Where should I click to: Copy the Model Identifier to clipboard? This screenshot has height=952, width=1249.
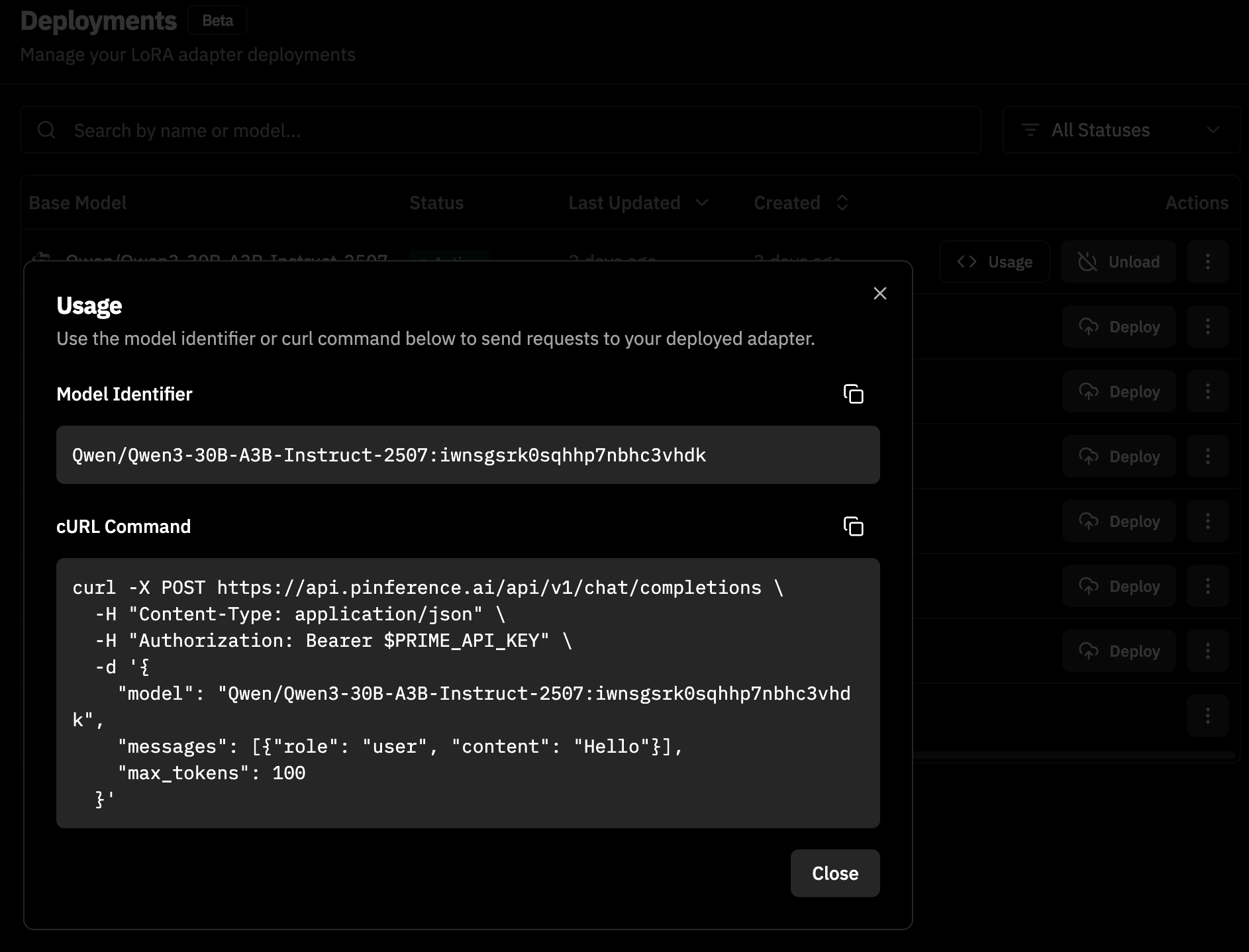tap(853, 394)
